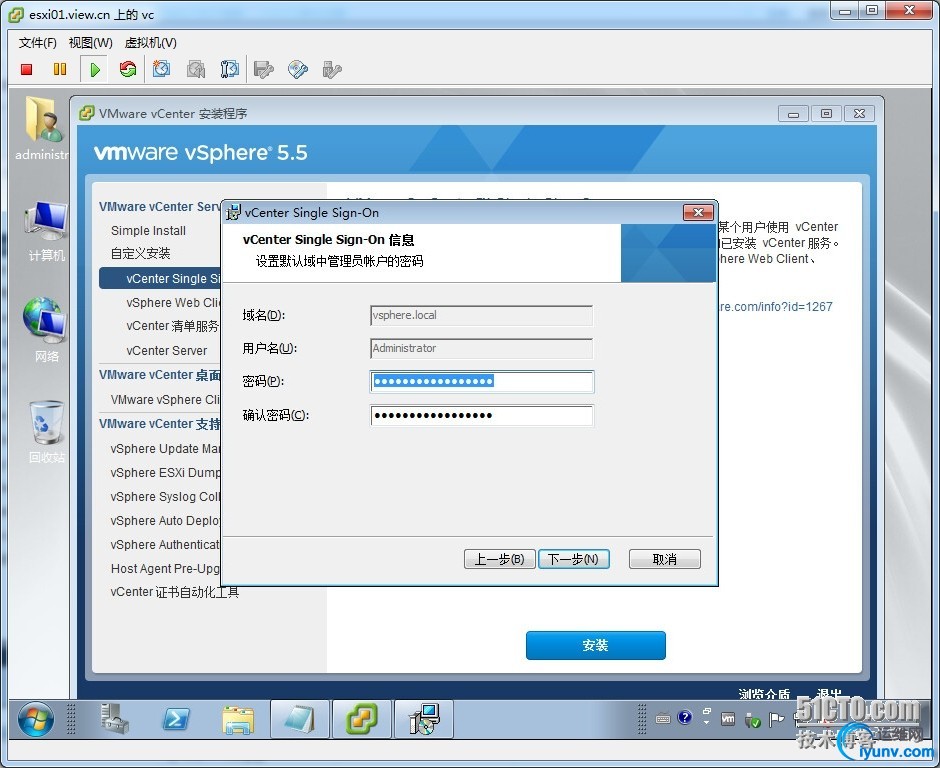Select the 回收站 recycle bin icon
The image size is (940, 768).
tap(47, 432)
